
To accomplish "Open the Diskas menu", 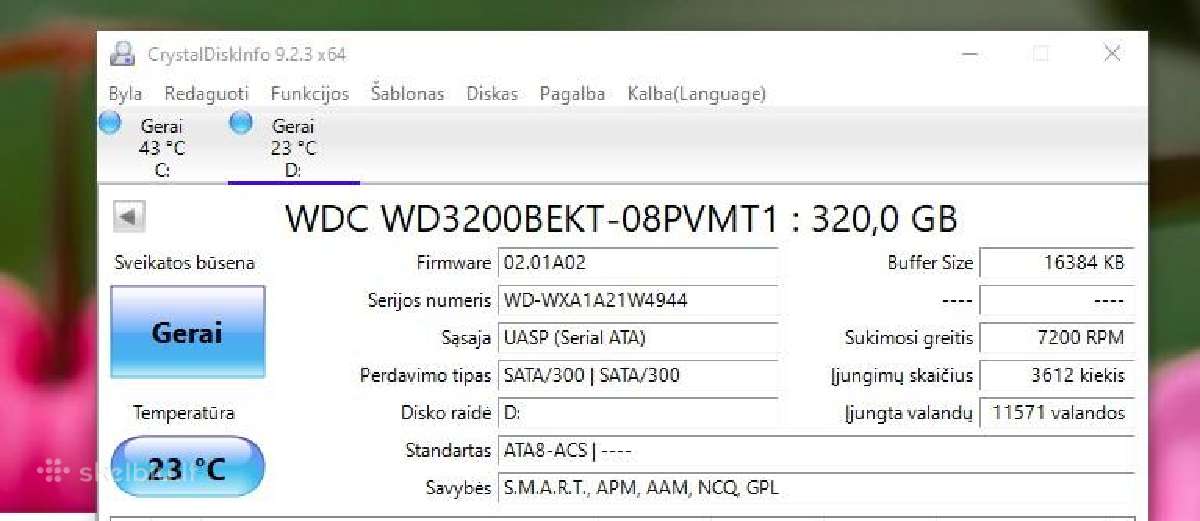I will tap(492, 94).
